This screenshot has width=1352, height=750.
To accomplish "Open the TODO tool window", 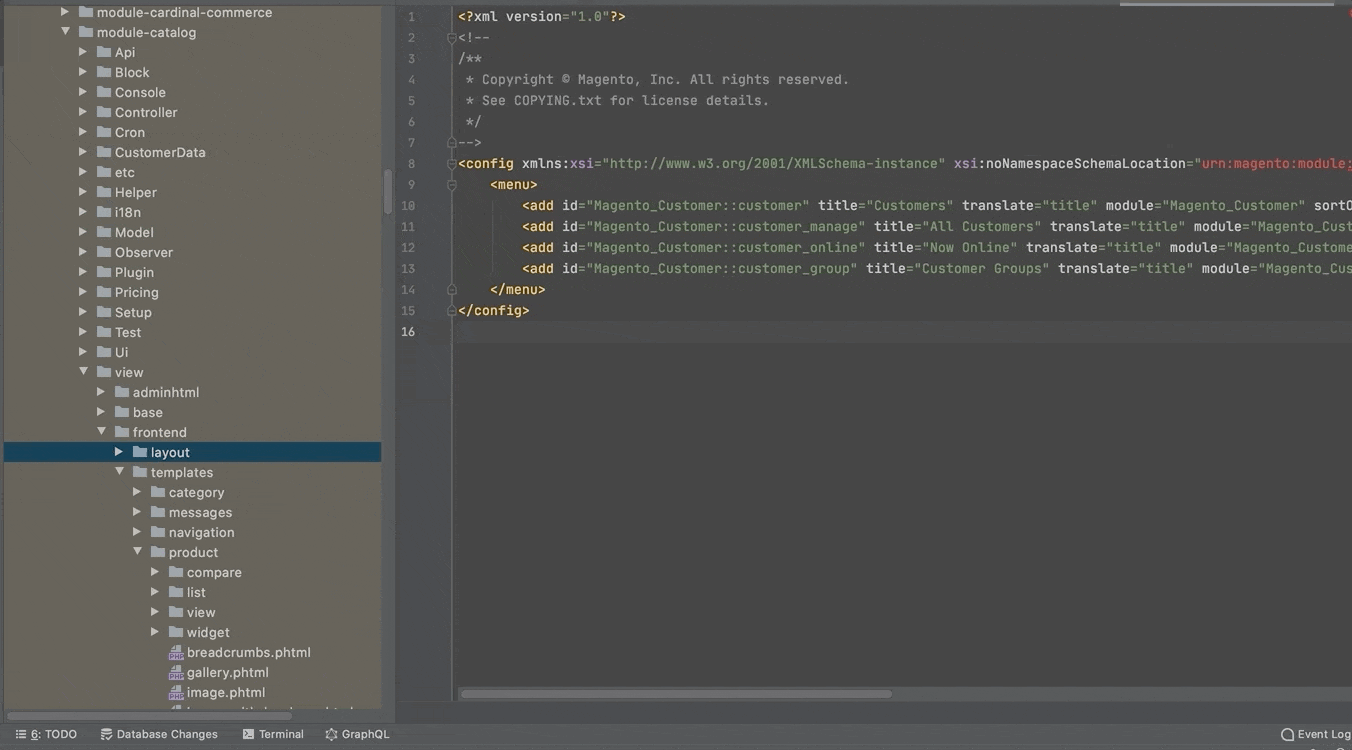I will [x=46, y=734].
